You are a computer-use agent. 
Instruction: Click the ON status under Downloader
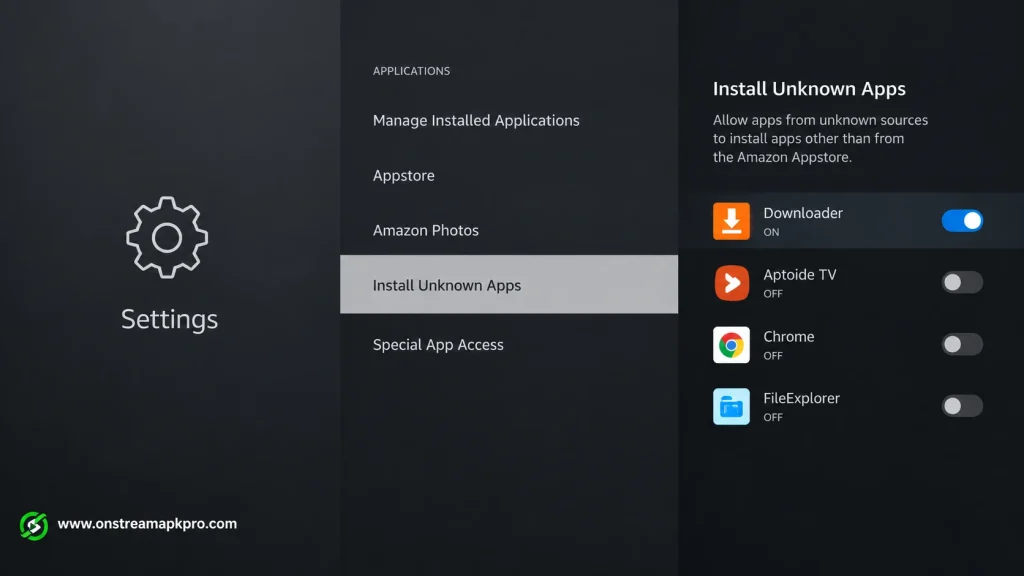(771, 232)
